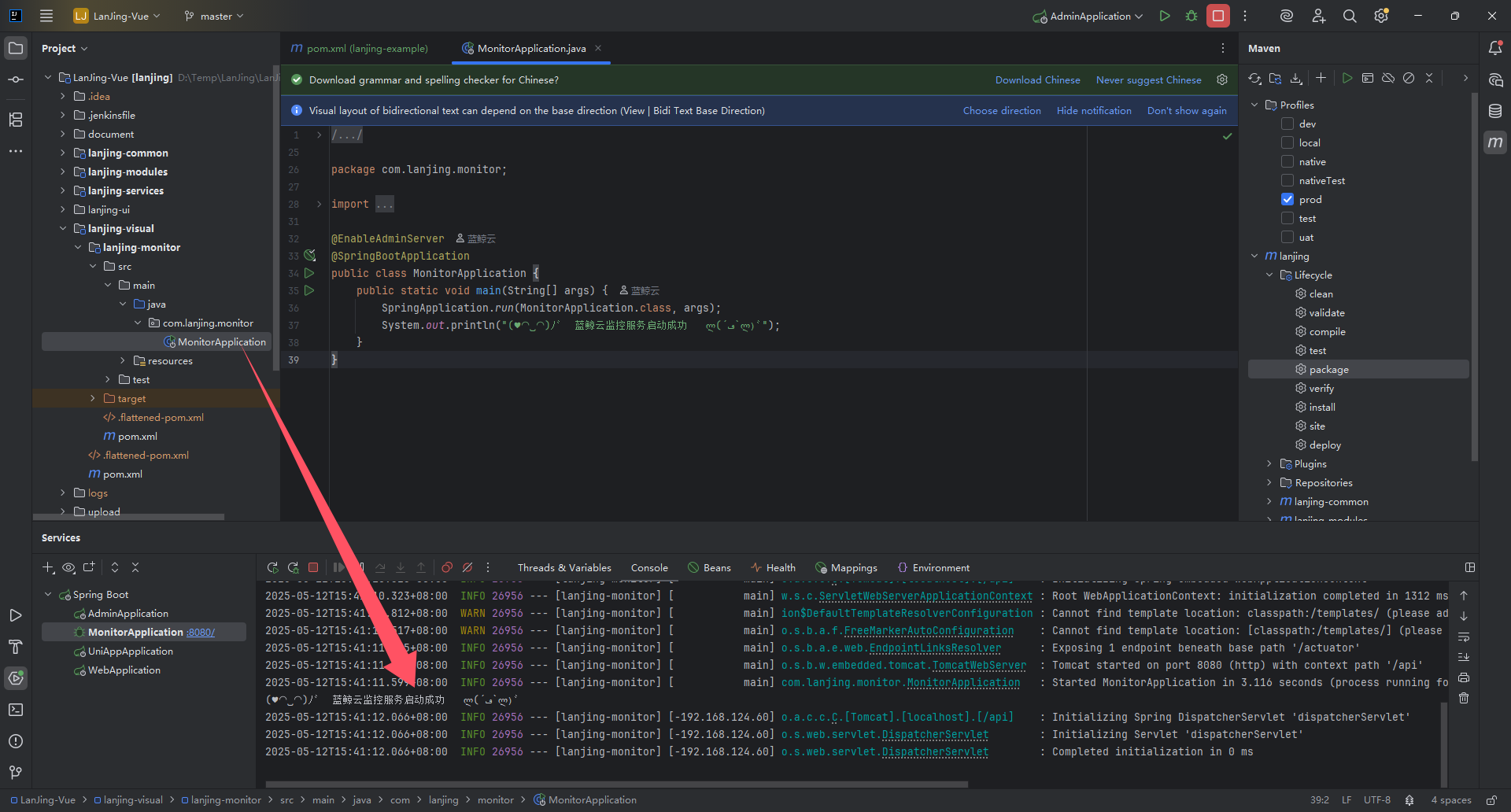Click the console horizontal scrollbar
Screen dimensions: 1511x812
click(x=616, y=784)
